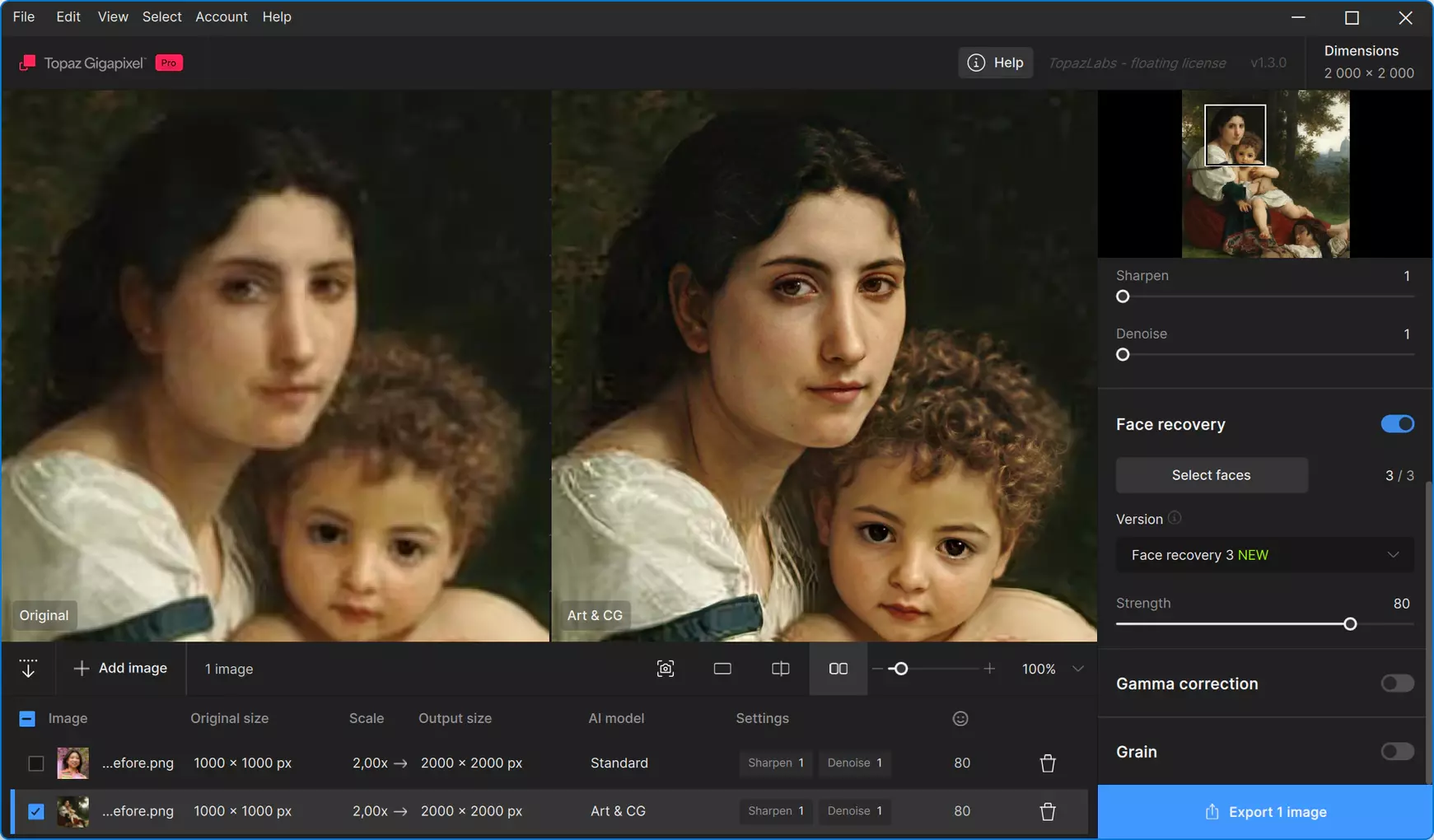Click the AI model column header
1434x840 pixels.
point(616,719)
